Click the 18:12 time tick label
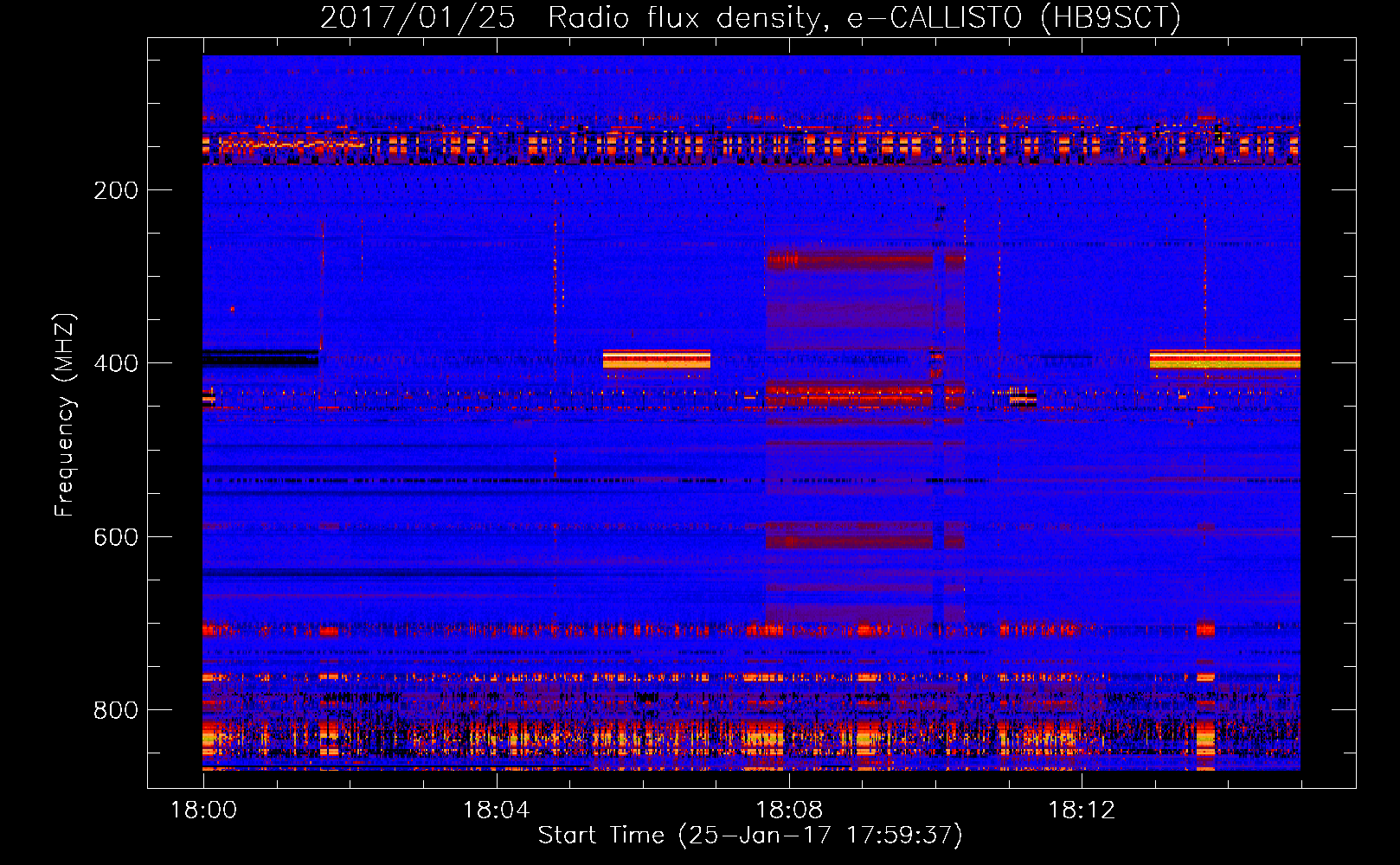Screen dimensions: 1400x865 [x=1082, y=811]
